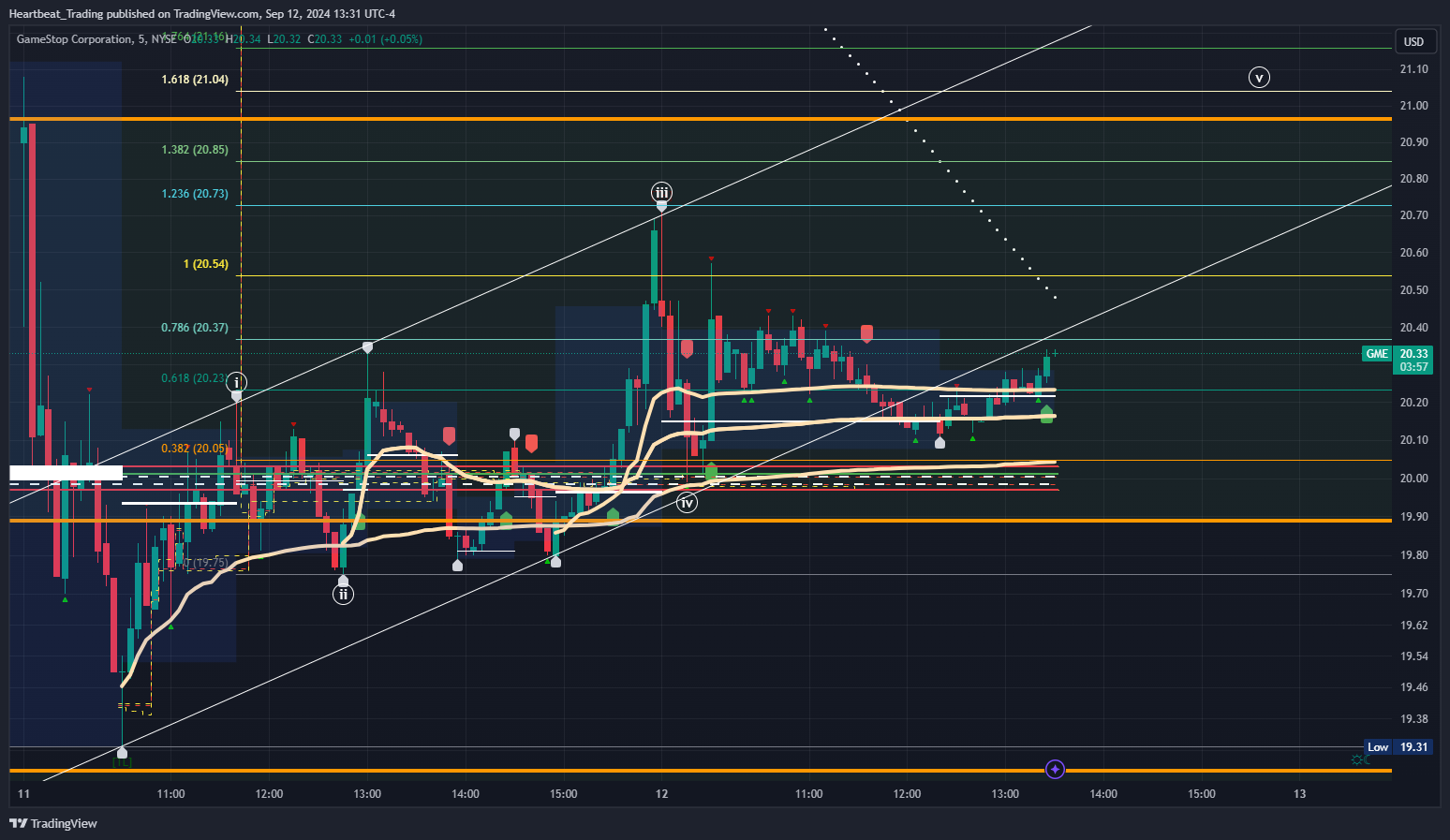The image size is (1450, 840).
Task: Click the 20.70 price axis label
Action: tap(1413, 215)
